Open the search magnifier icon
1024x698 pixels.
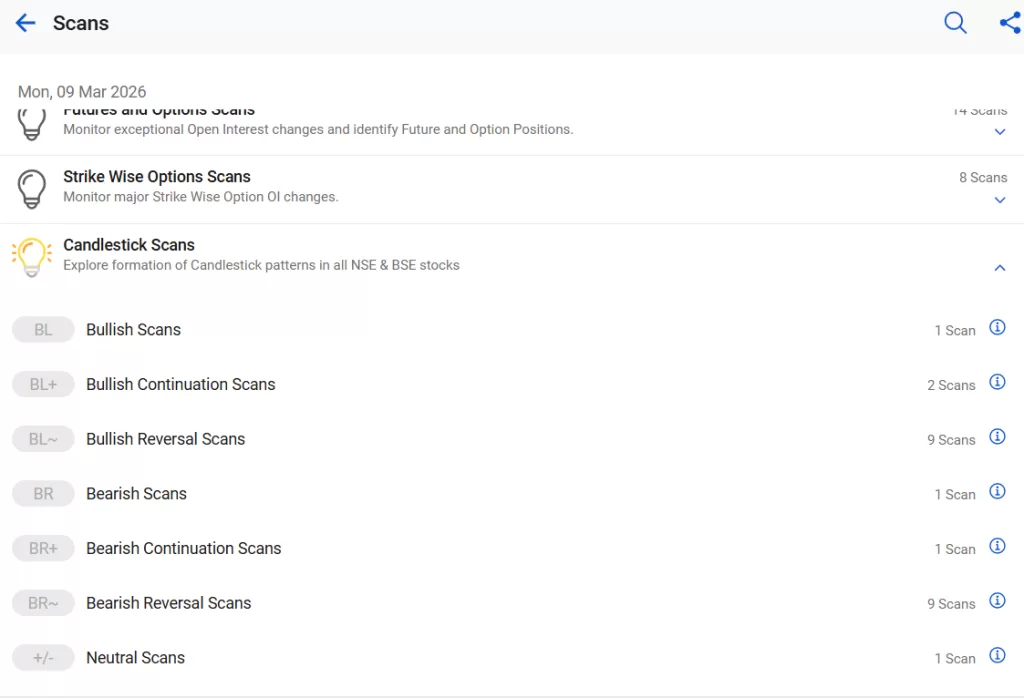(x=955, y=23)
